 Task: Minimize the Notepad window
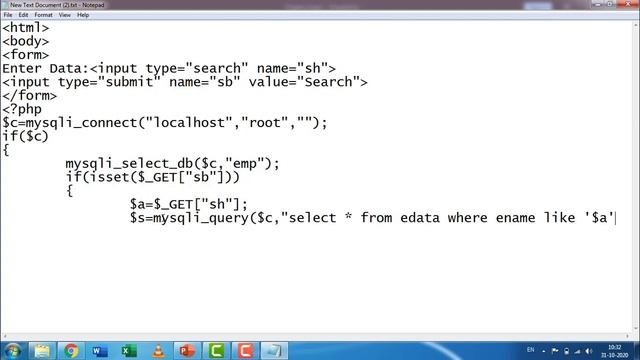[598, 4]
